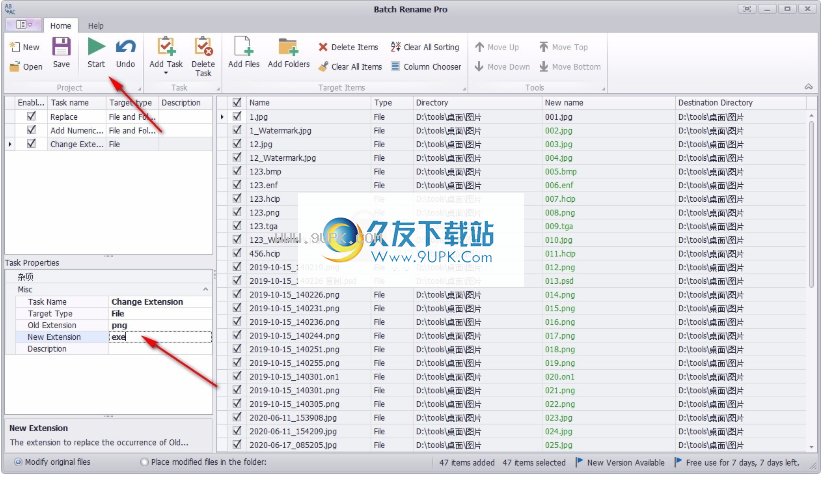Open the Task group dialog launcher
The height and width of the screenshot is (481, 822).
pyautogui.click(x=218, y=89)
